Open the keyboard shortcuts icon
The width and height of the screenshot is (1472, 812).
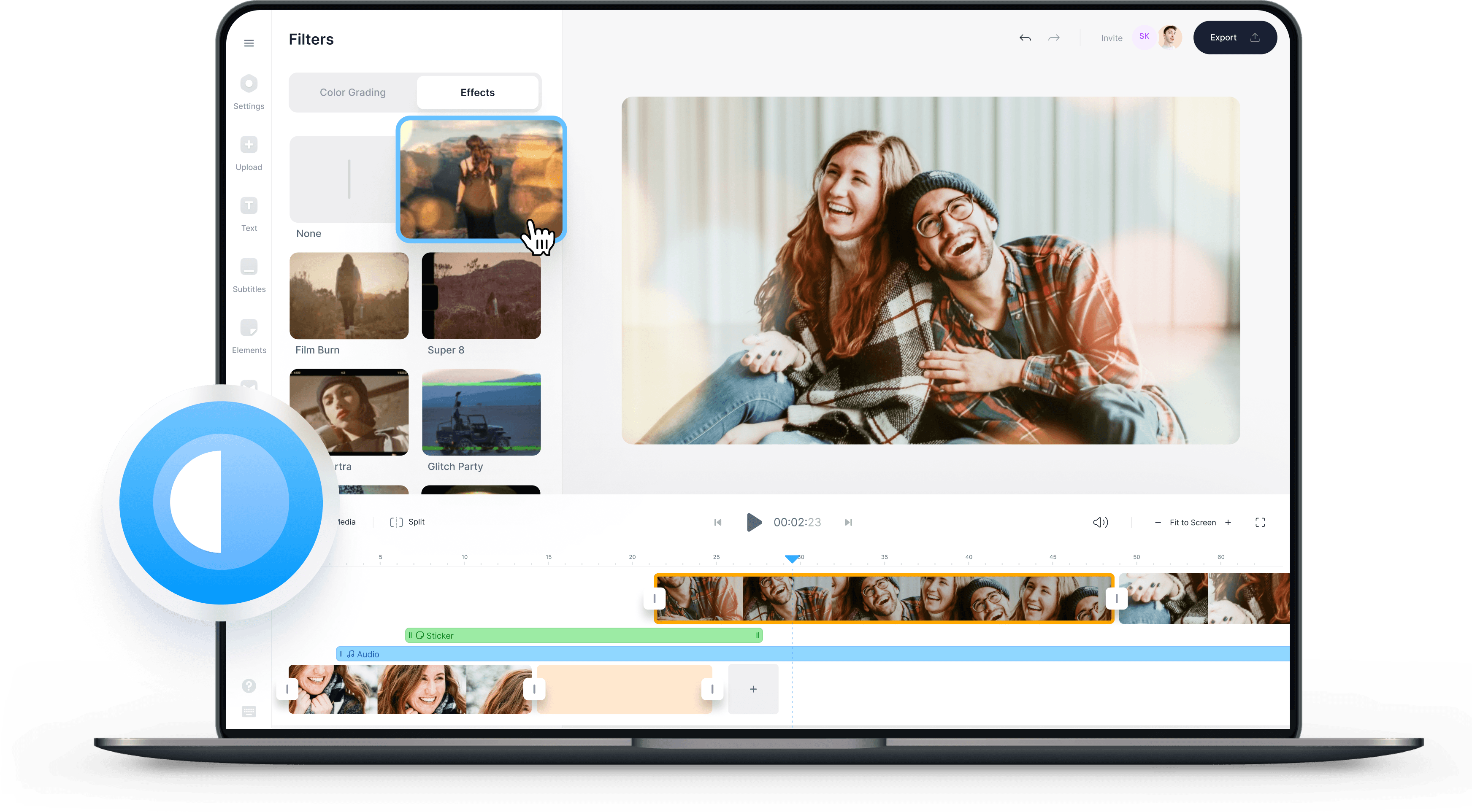[x=249, y=712]
